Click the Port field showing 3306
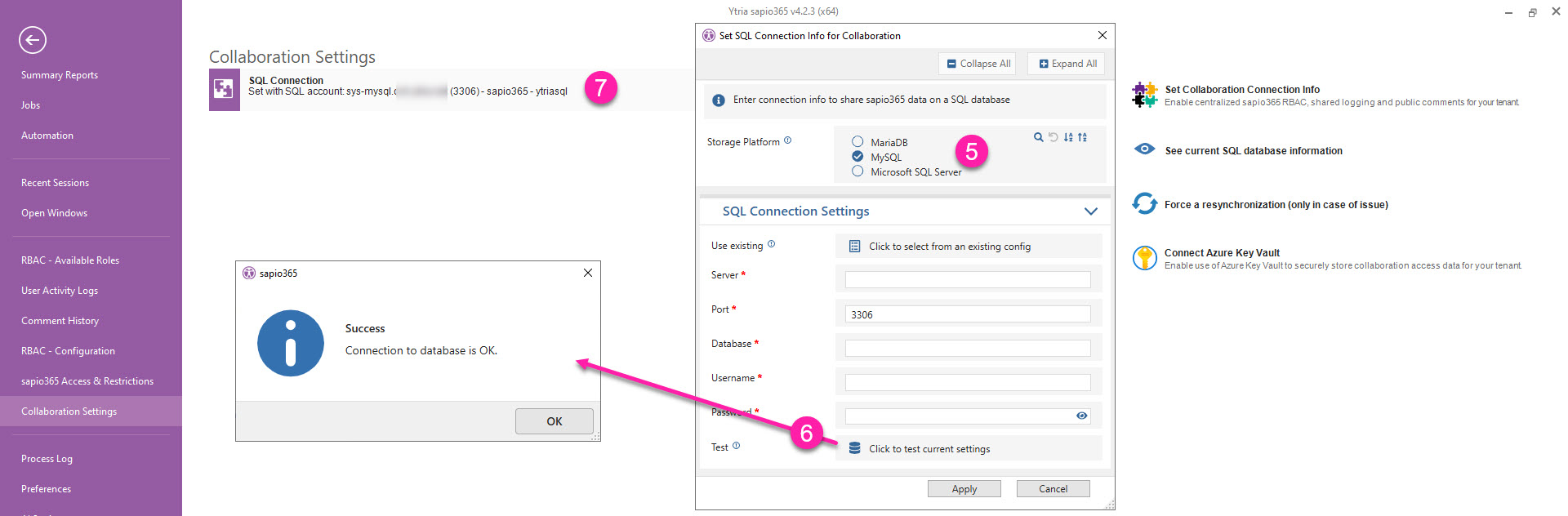The width and height of the screenshot is (1568, 516). point(968,314)
